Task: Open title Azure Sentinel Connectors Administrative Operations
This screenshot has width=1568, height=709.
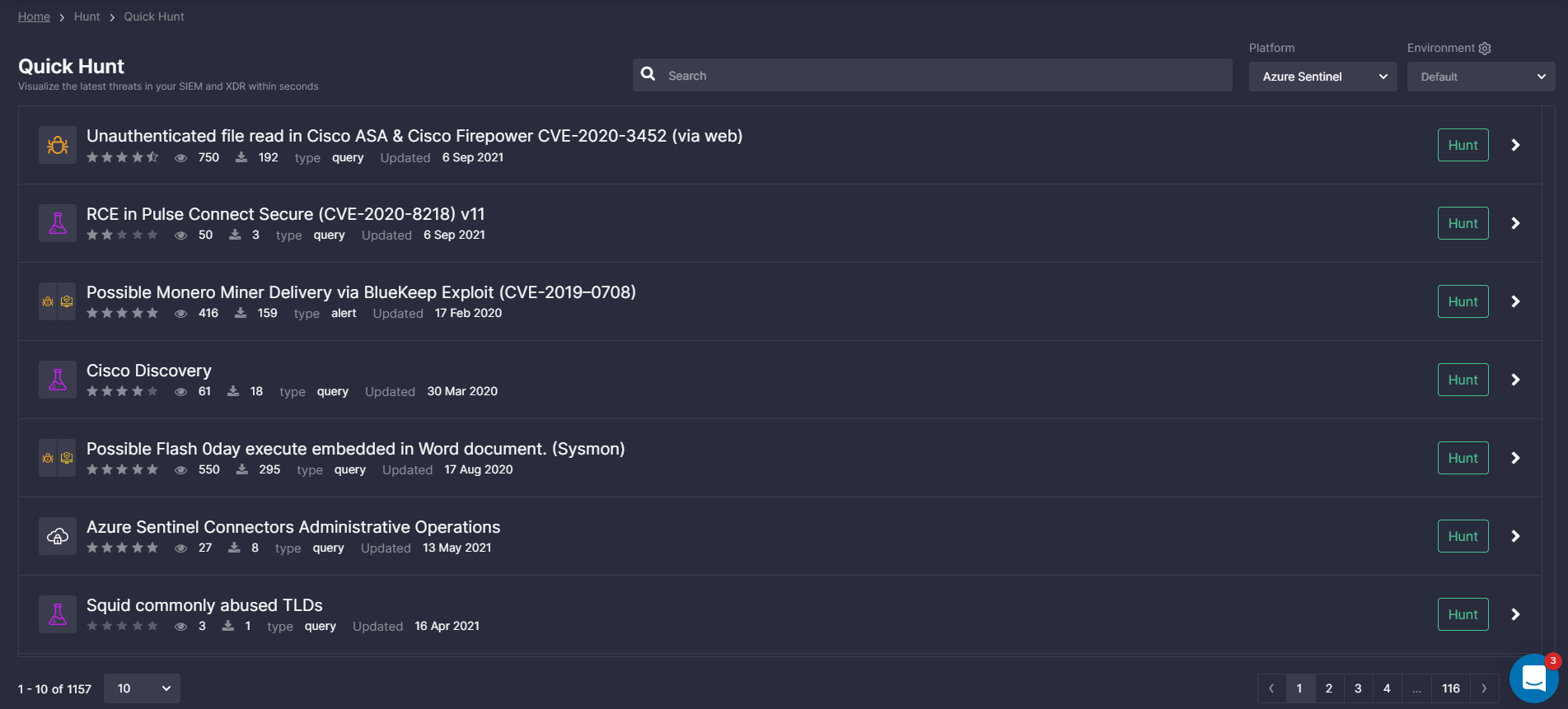Action: [x=293, y=527]
